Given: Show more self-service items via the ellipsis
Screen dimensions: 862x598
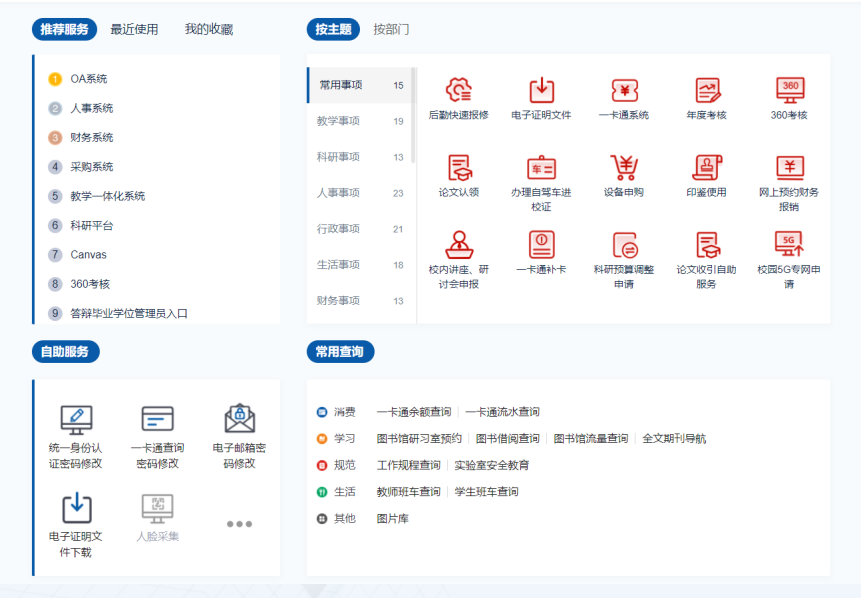Looking at the screenshot, I should tap(240, 524).
